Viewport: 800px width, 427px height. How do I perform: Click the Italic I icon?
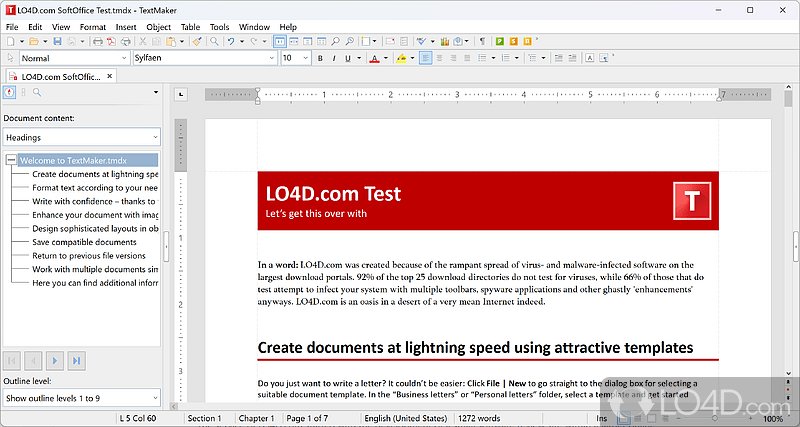coord(334,58)
